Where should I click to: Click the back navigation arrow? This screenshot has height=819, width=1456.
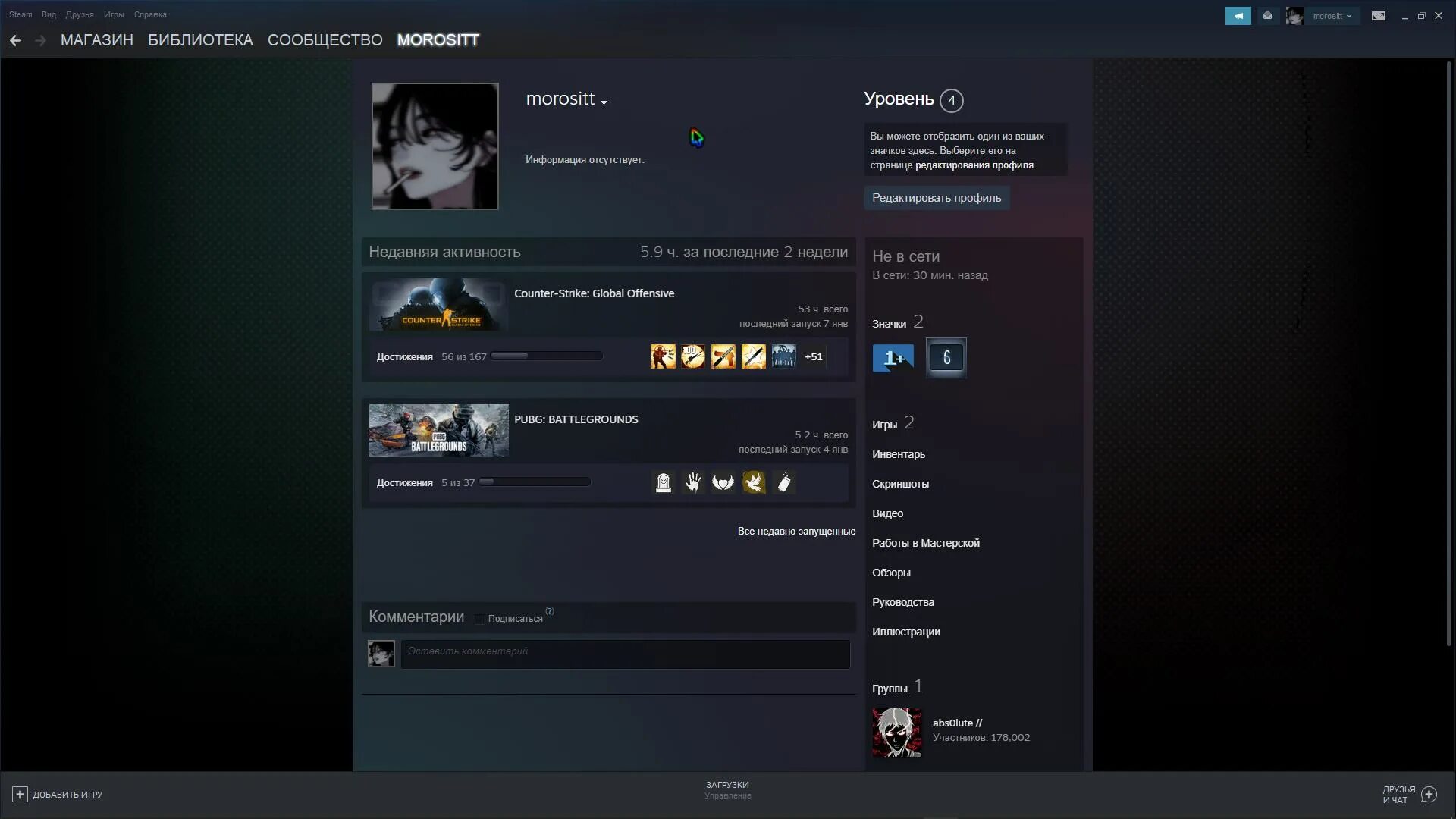pos(15,40)
